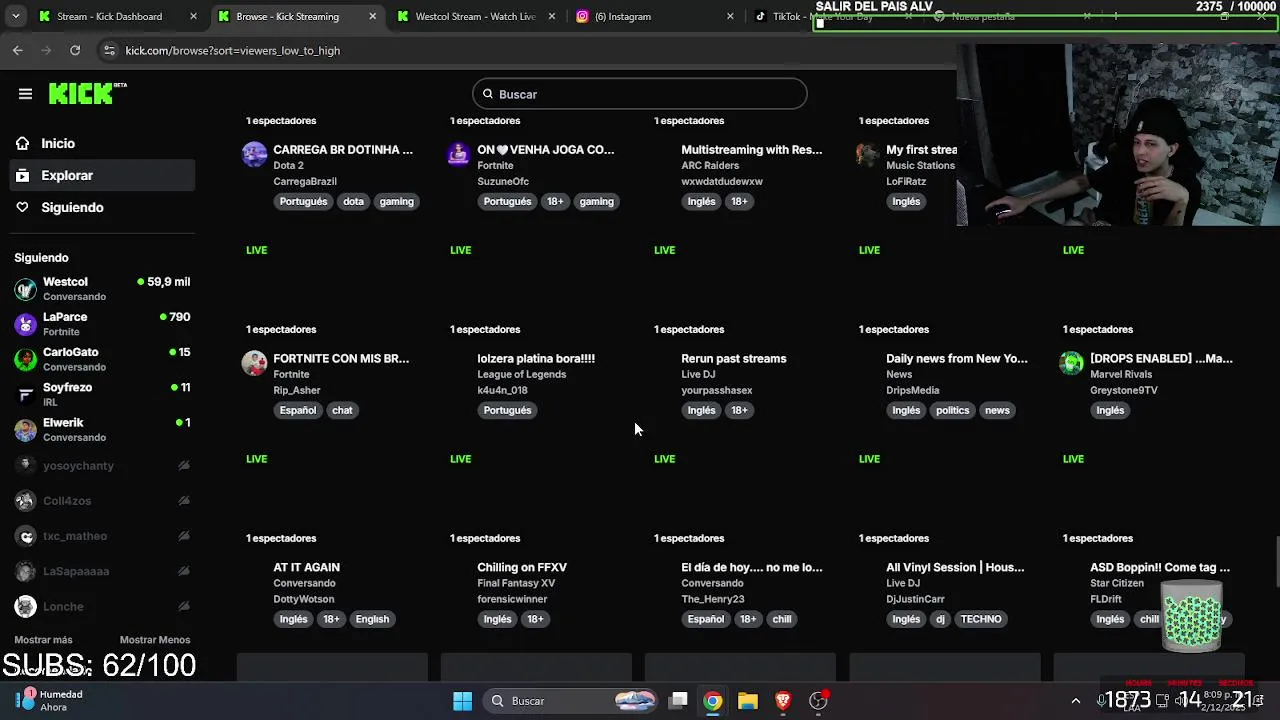View site information icon in address bar

pos(109,50)
